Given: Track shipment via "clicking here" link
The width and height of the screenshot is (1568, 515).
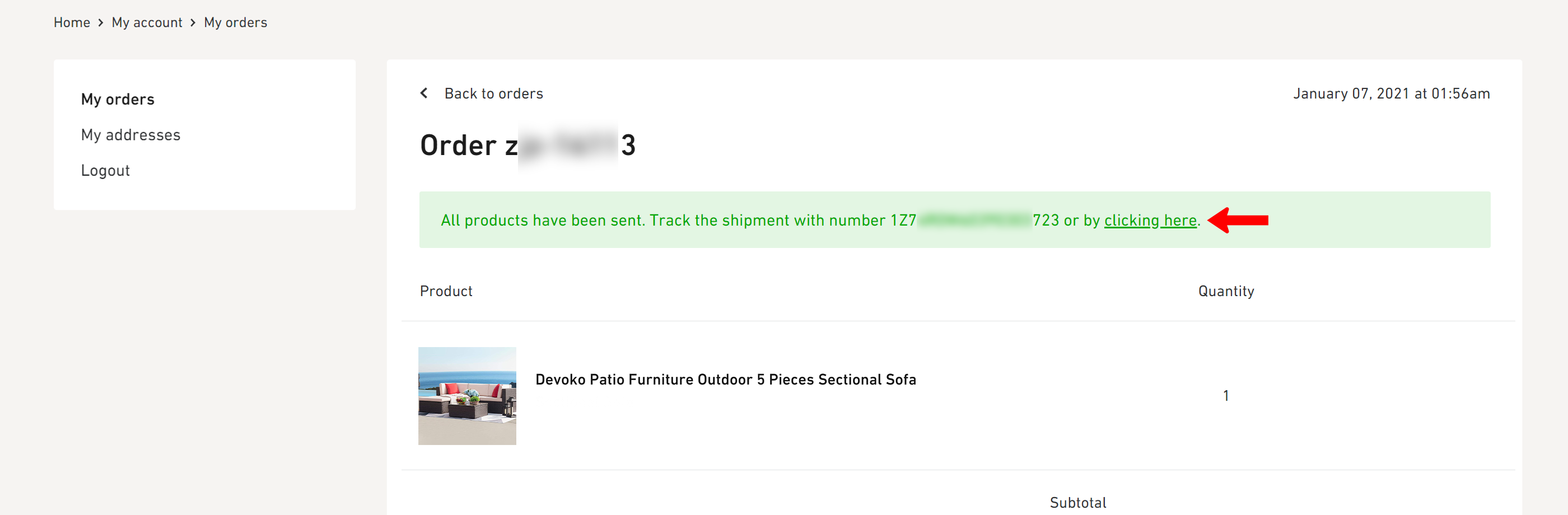Looking at the screenshot, I should 1150,221.
